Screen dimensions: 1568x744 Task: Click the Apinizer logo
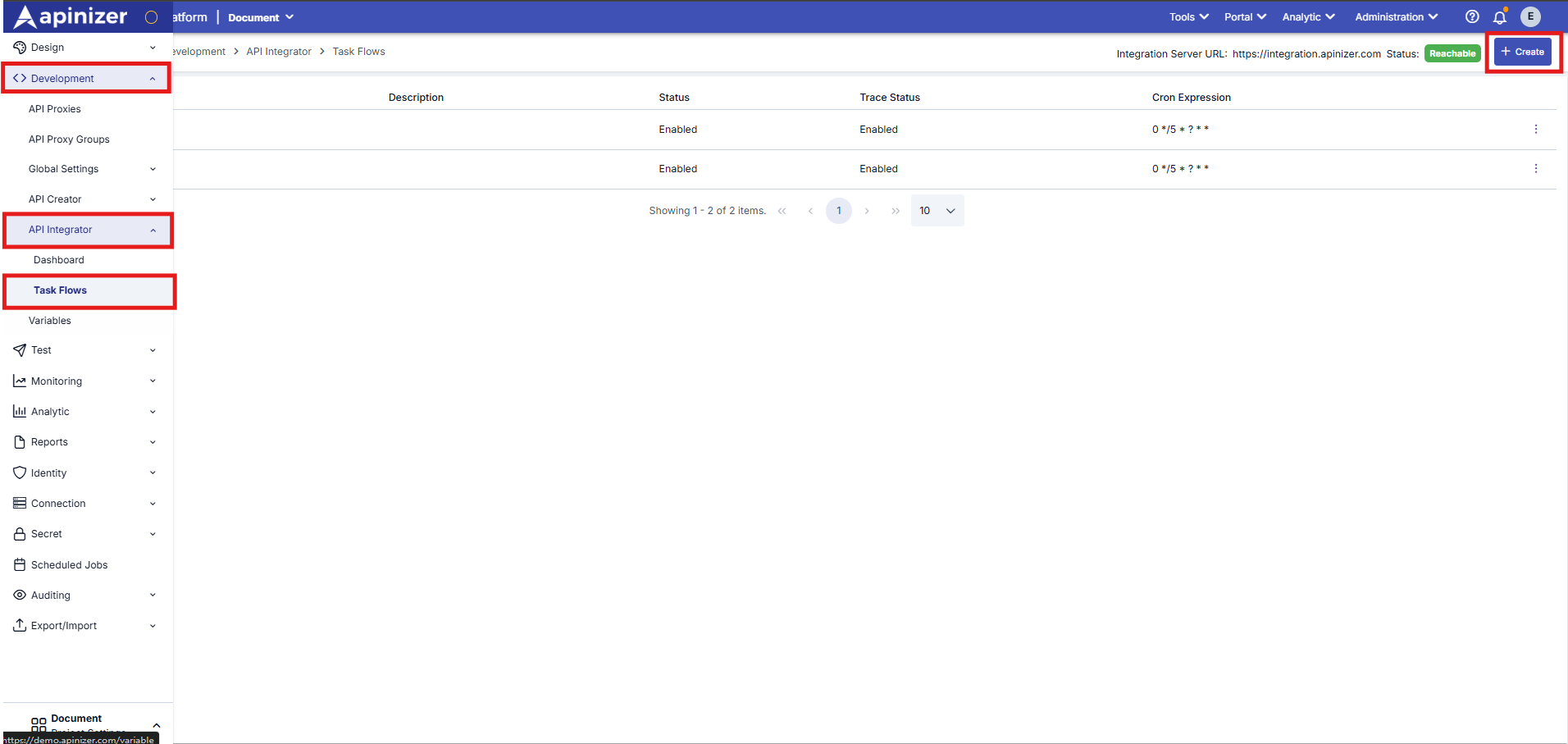71,16
